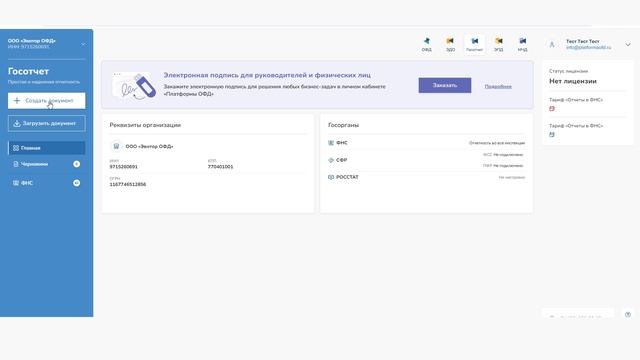
Task: Click the Создать документ button
Action: click(x=47, y=100)
